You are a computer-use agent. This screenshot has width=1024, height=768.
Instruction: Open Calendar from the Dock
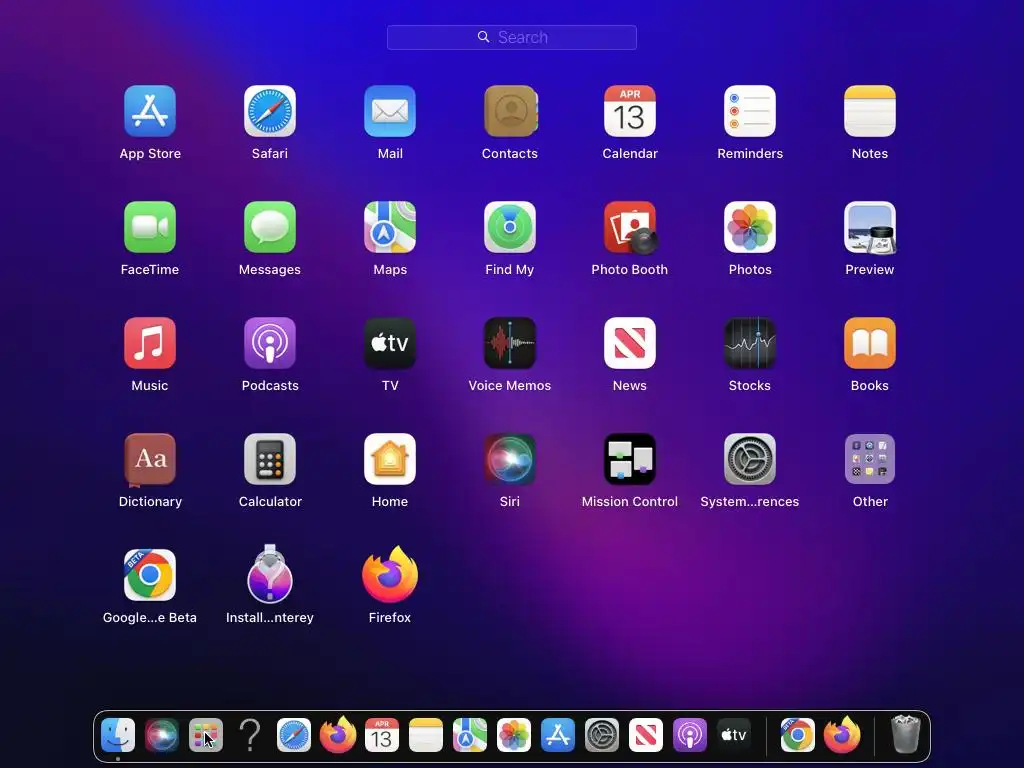tap(381, 735)
